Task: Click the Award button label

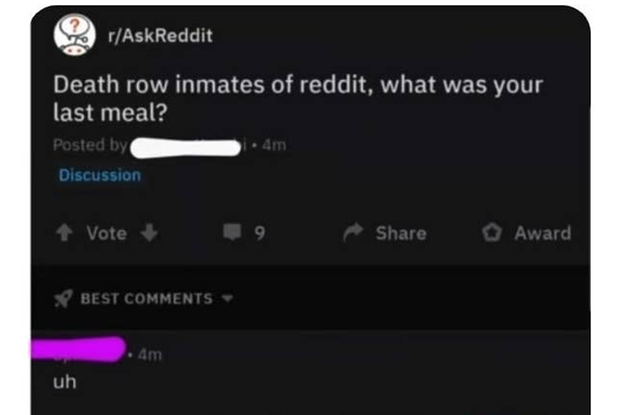Action: (x=542, y=233)
